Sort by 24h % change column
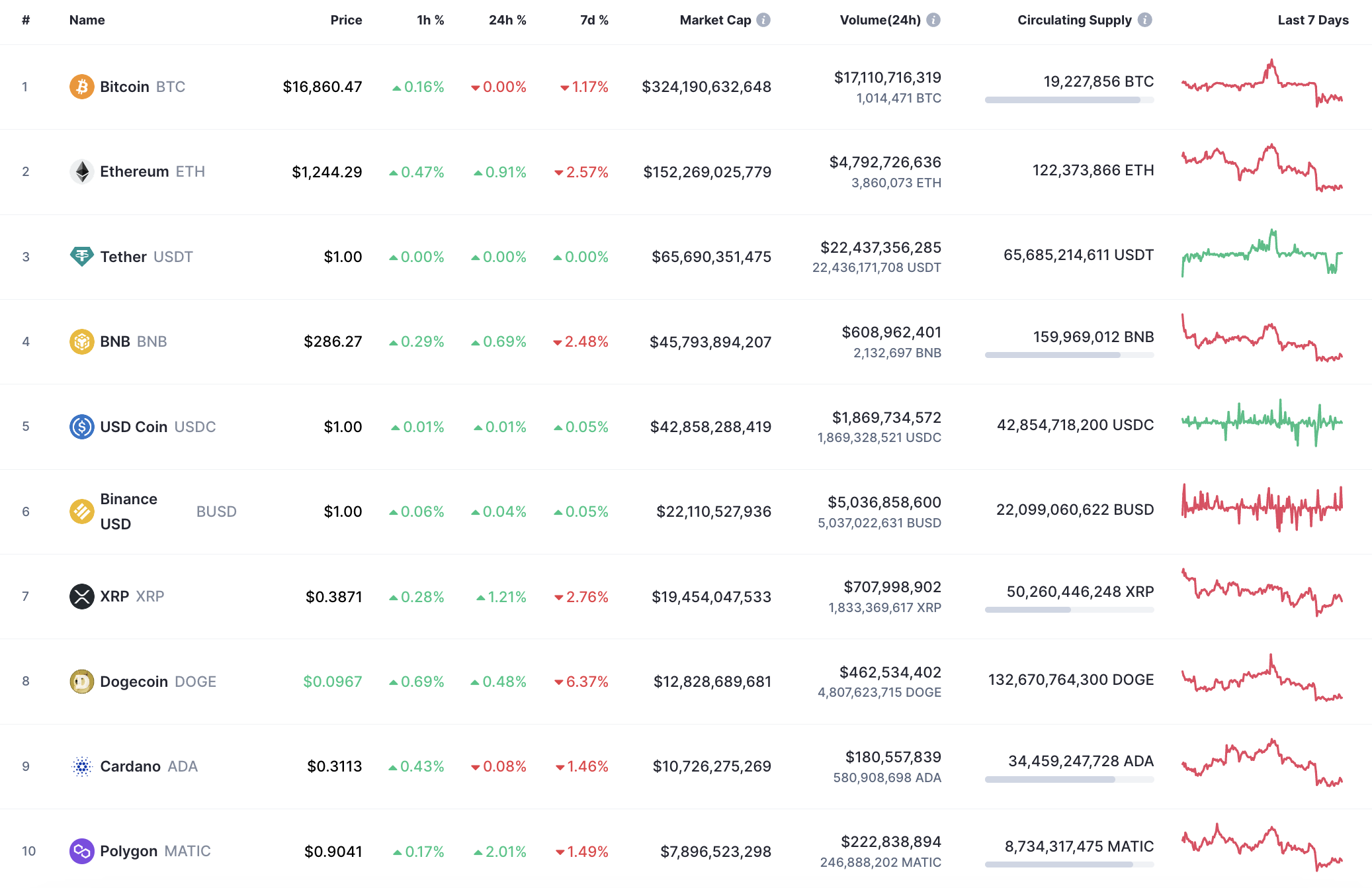The width and height of the screenshot is (1372, 888). tap(507, 20)
